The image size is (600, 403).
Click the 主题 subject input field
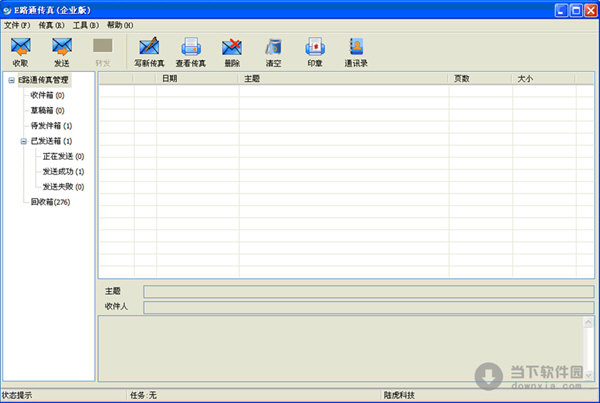(x=368, y=291)
